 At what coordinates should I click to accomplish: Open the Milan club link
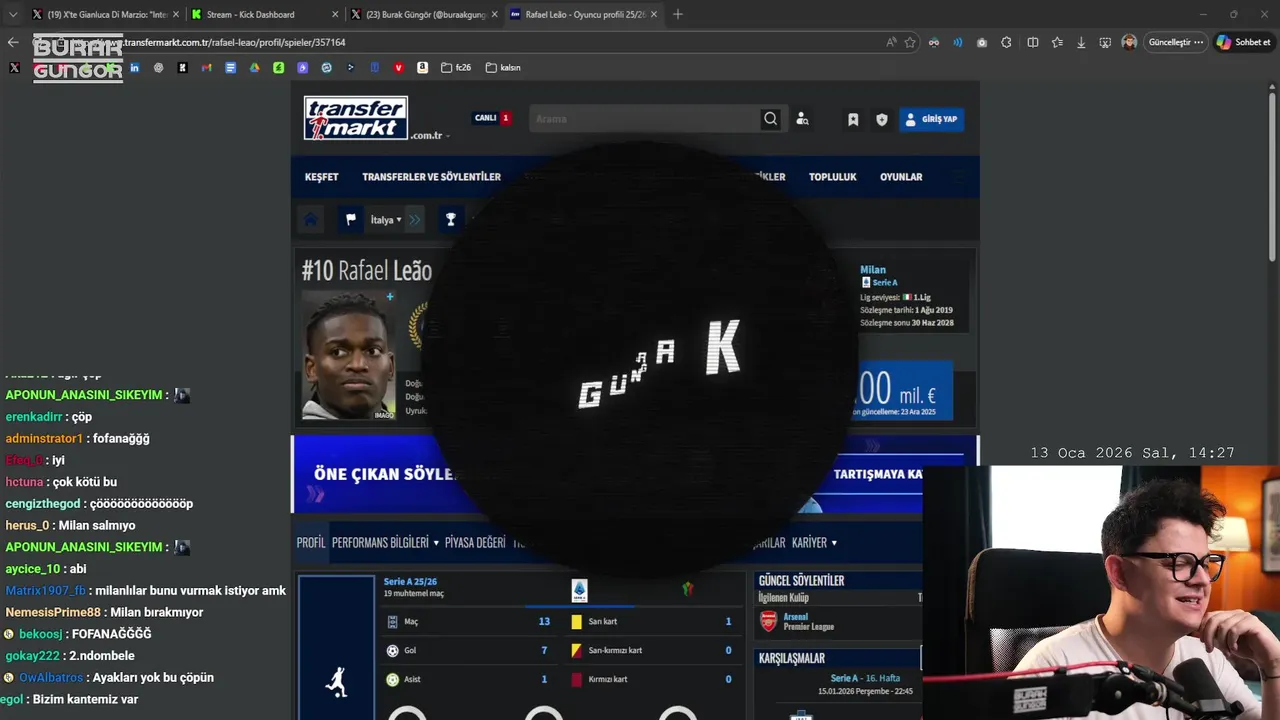point(873,270)
